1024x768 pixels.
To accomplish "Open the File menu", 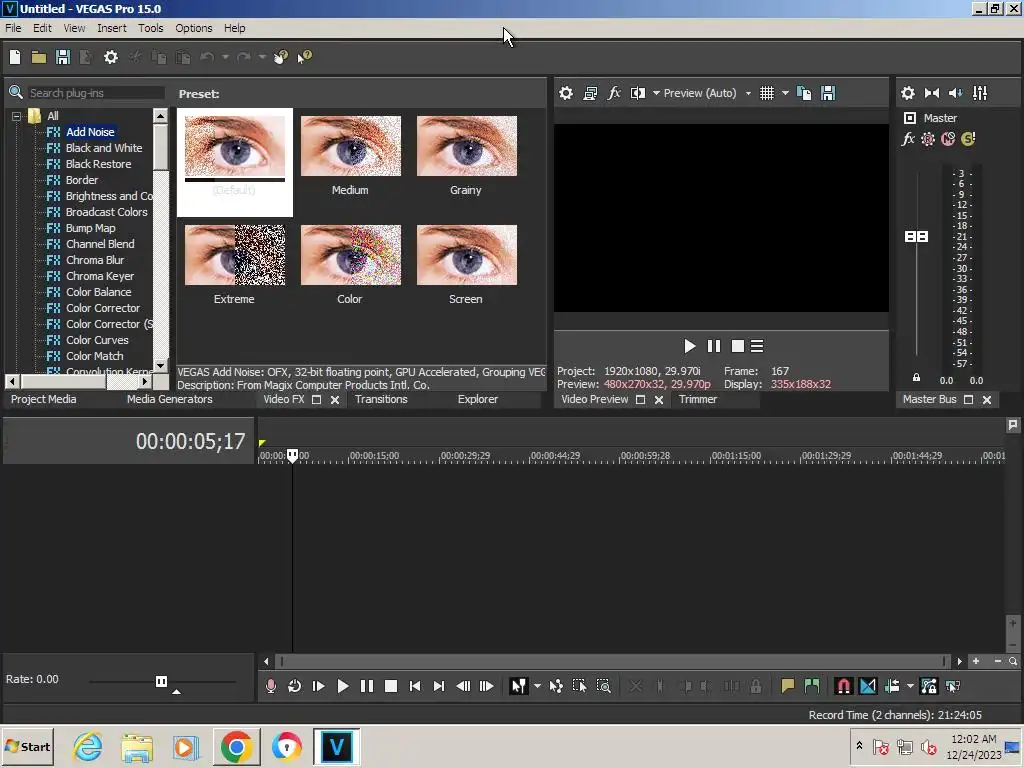I will click(13, 28).
